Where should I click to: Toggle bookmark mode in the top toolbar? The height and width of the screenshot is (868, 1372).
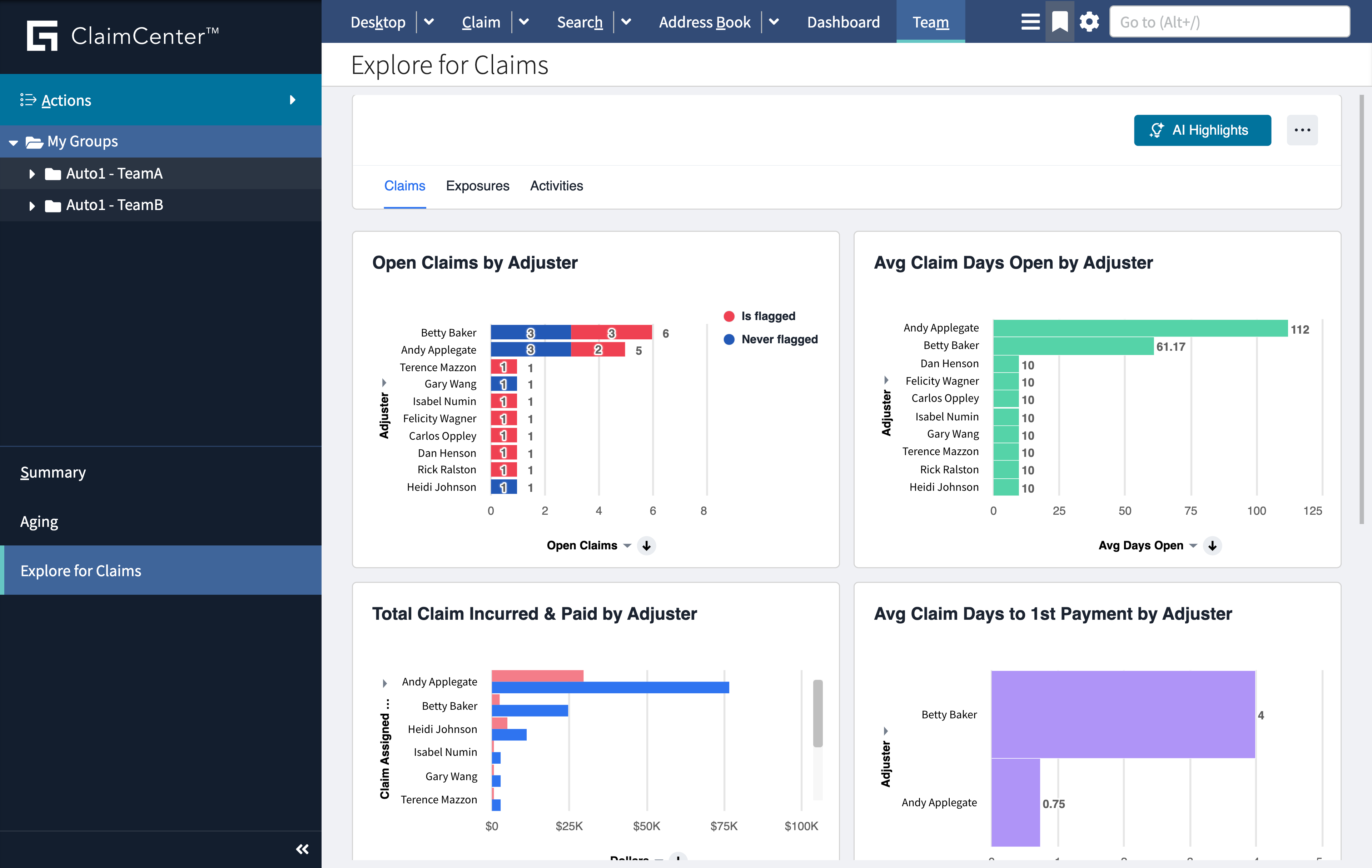[1059, 22]
